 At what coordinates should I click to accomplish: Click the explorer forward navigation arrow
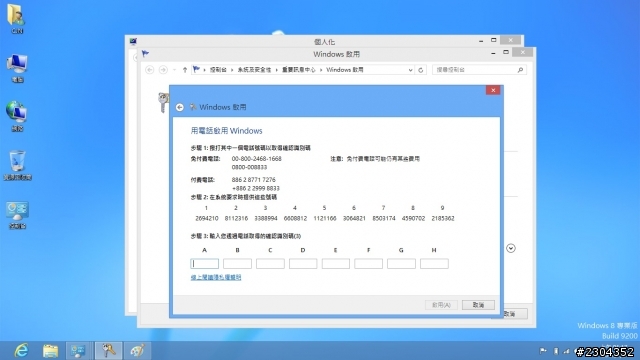pos(163,70)
